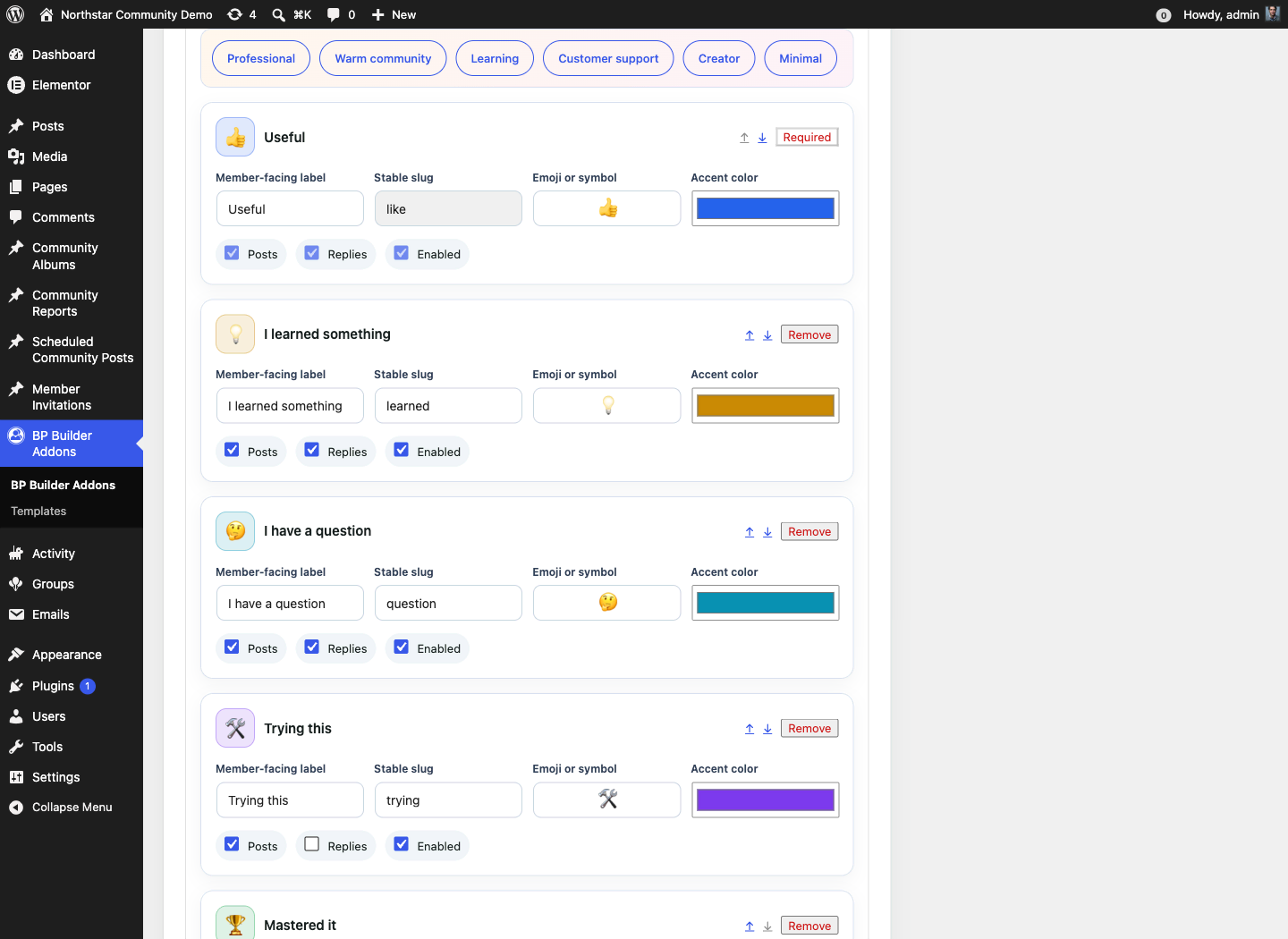Image resolution: width=1288 pixels, height=939 pixels.
Task: Click the tools Trying this icon
Action: coord(235,728)
